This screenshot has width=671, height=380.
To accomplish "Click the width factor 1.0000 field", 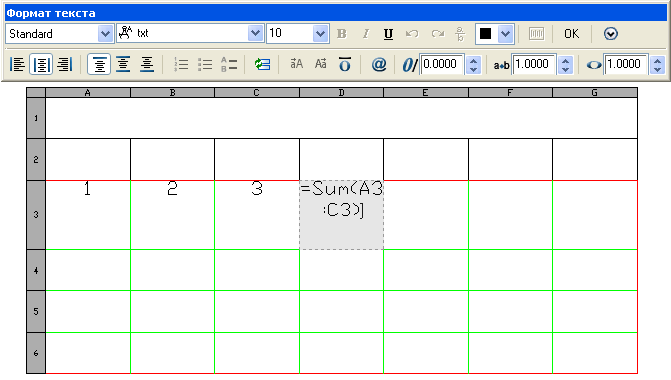I will click(626, 65).
